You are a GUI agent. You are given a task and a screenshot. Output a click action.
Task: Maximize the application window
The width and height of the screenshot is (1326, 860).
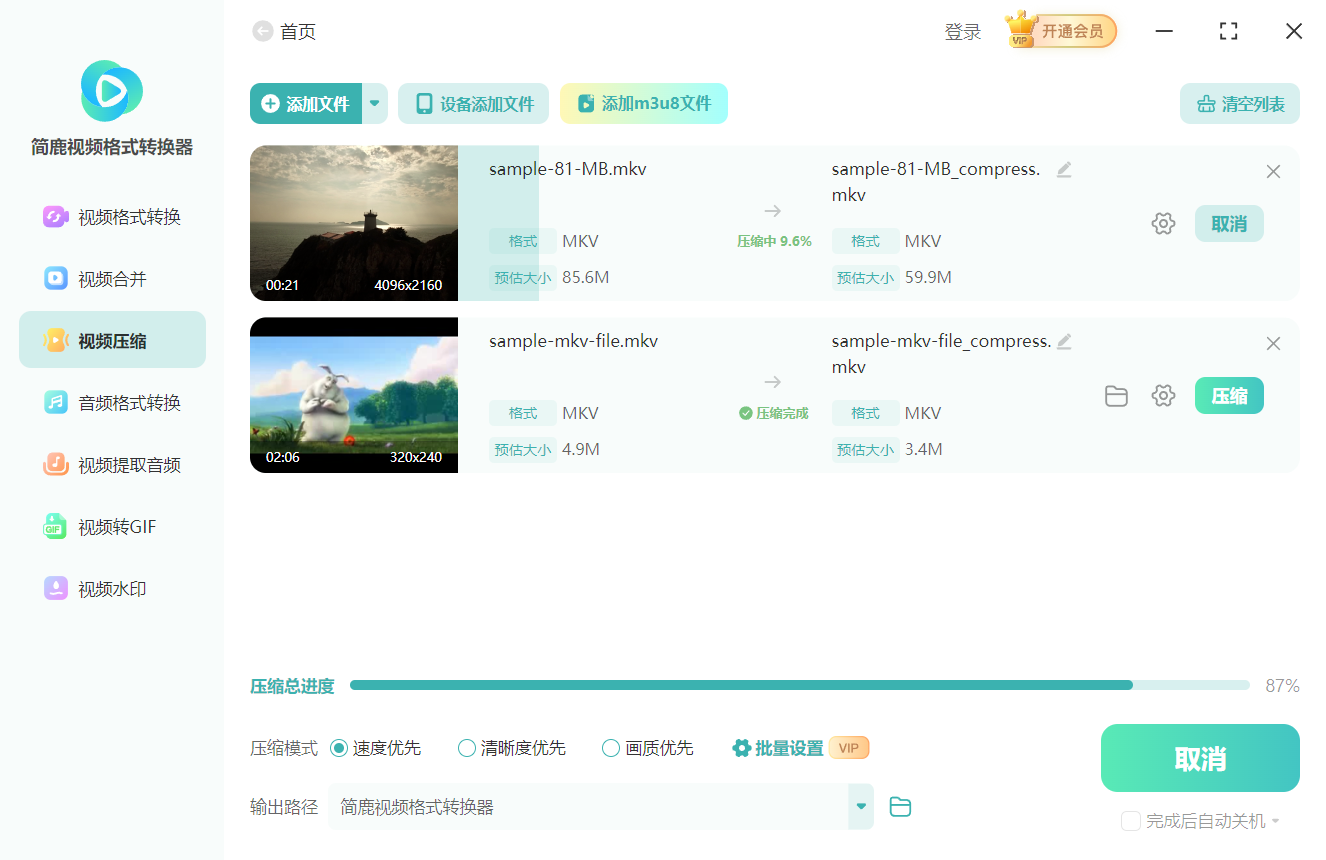point(1229,31)
